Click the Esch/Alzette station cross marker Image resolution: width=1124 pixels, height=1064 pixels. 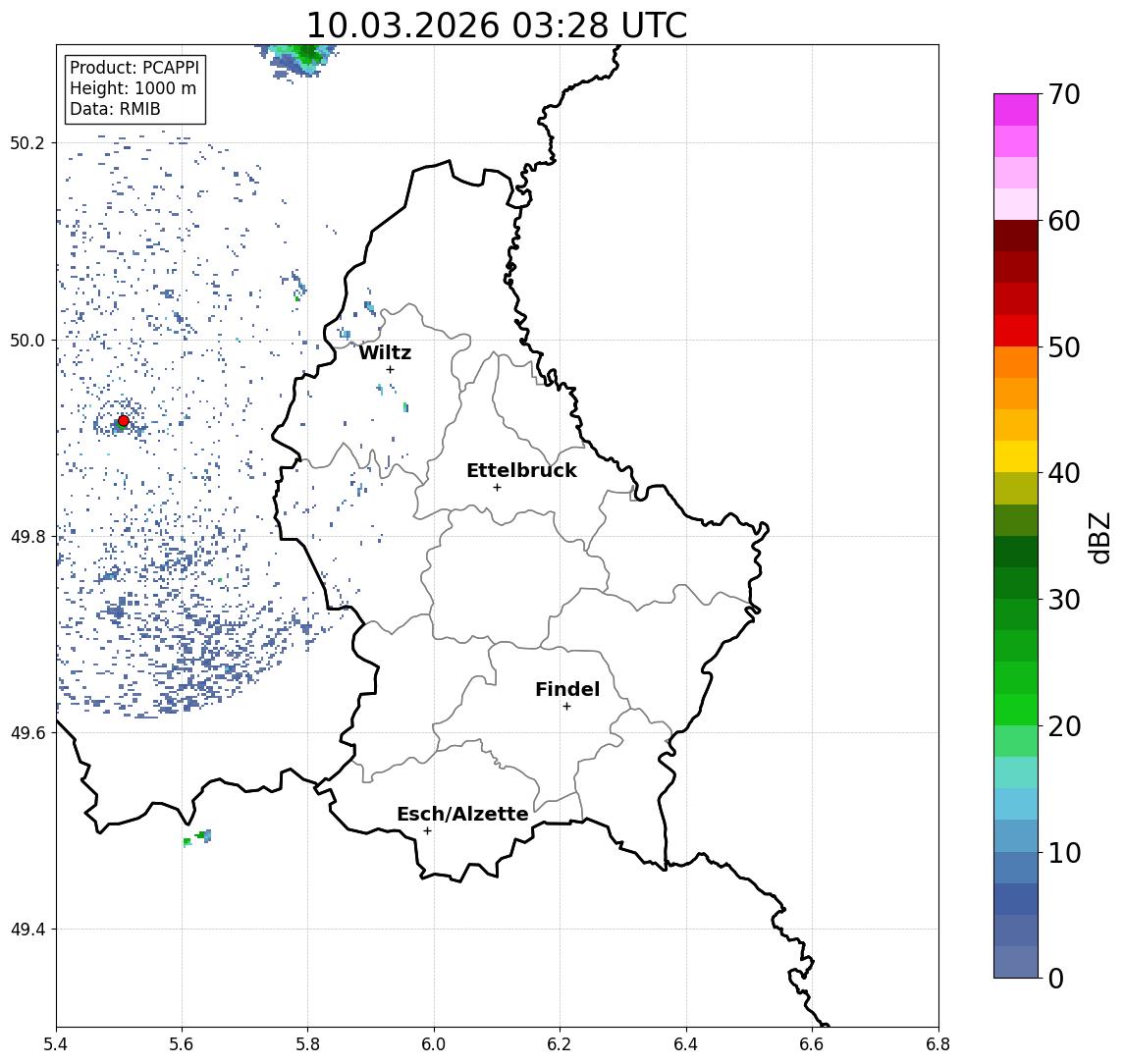[x=427, y=830]
